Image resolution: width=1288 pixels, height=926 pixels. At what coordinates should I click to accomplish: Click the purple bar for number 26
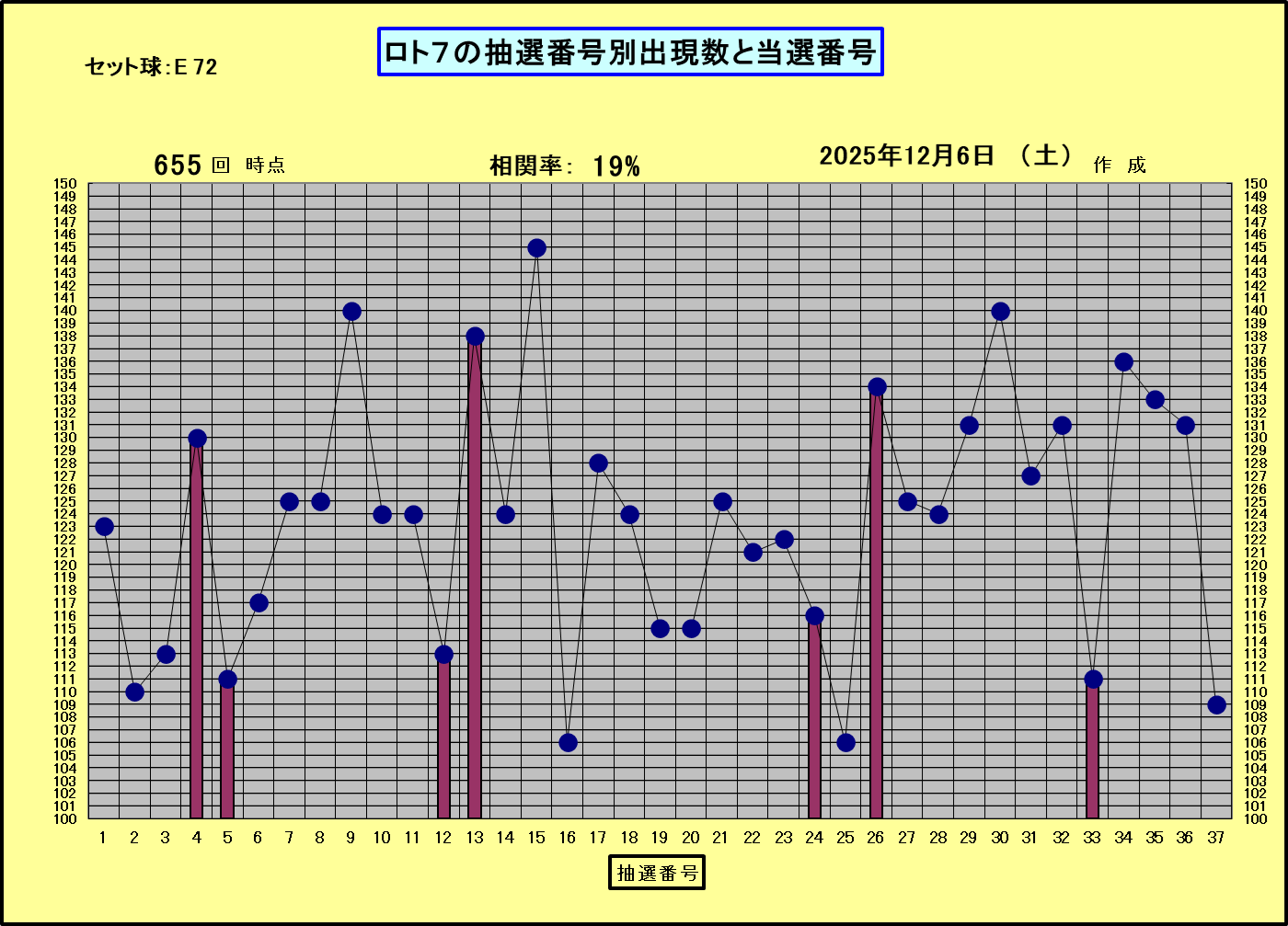pyautogui.click(x=877, y=607)
